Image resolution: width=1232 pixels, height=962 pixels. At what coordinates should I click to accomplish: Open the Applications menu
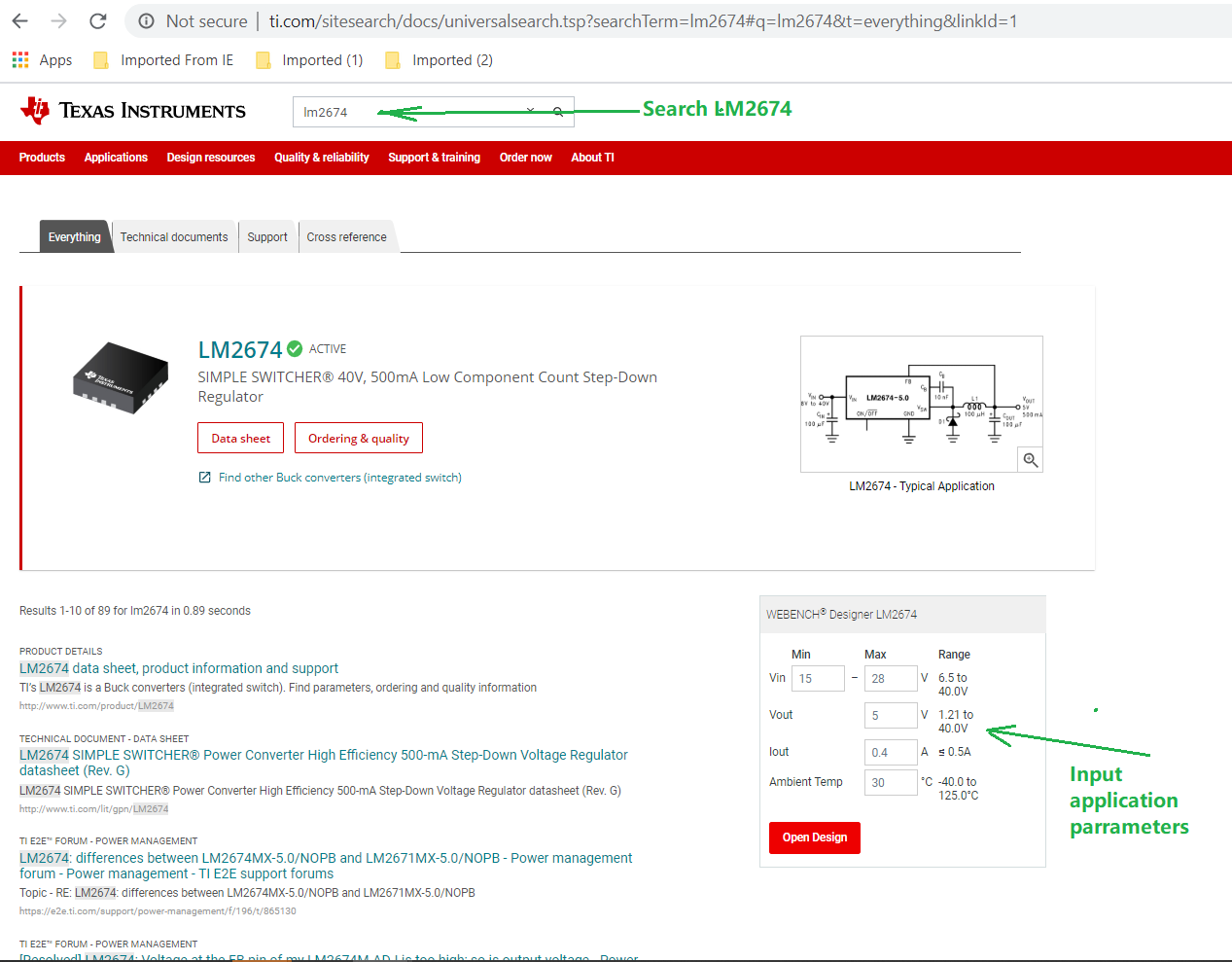[116, 158]
